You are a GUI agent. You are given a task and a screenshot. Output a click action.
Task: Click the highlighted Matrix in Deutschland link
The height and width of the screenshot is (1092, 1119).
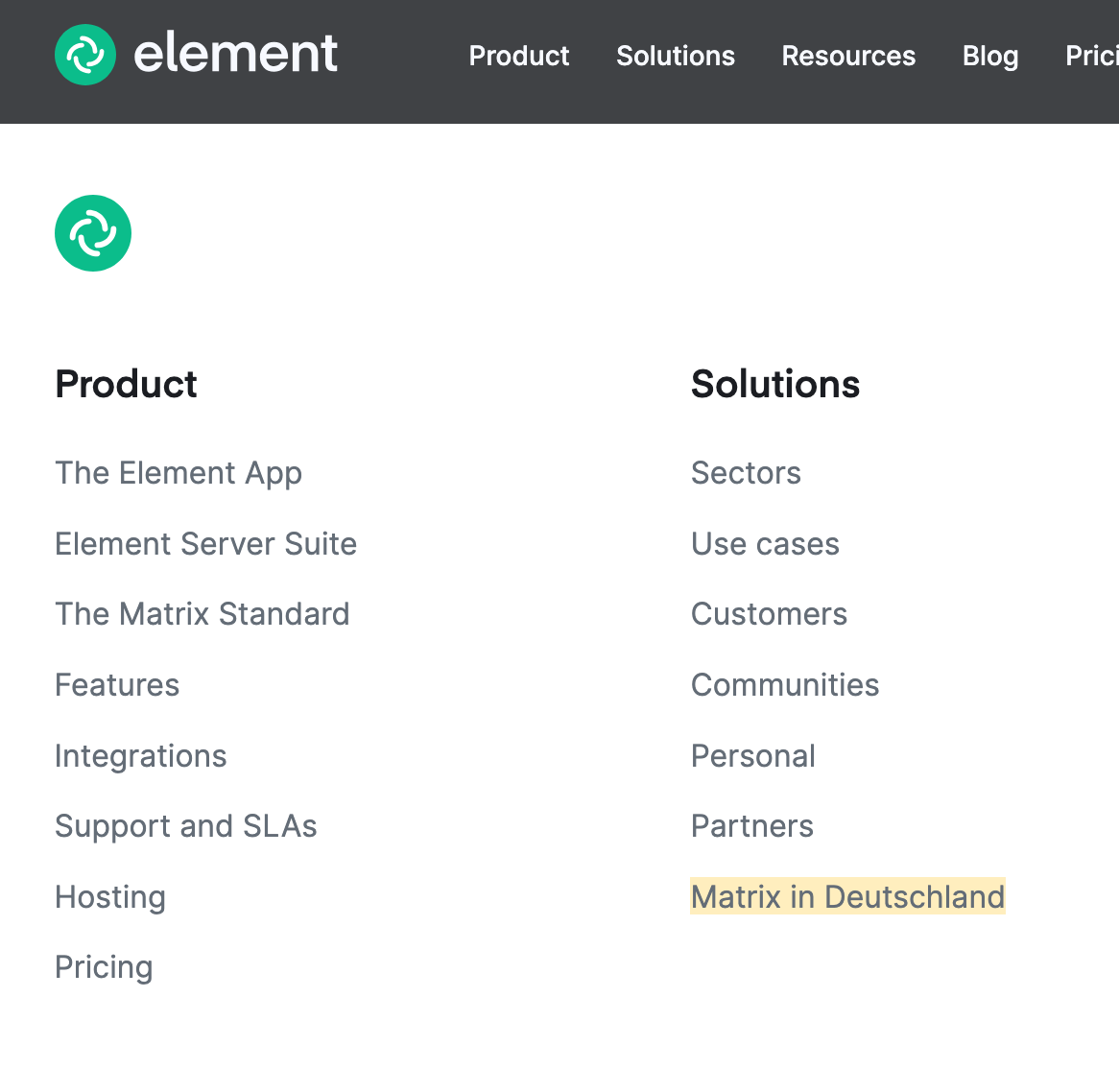click(847, 896)
